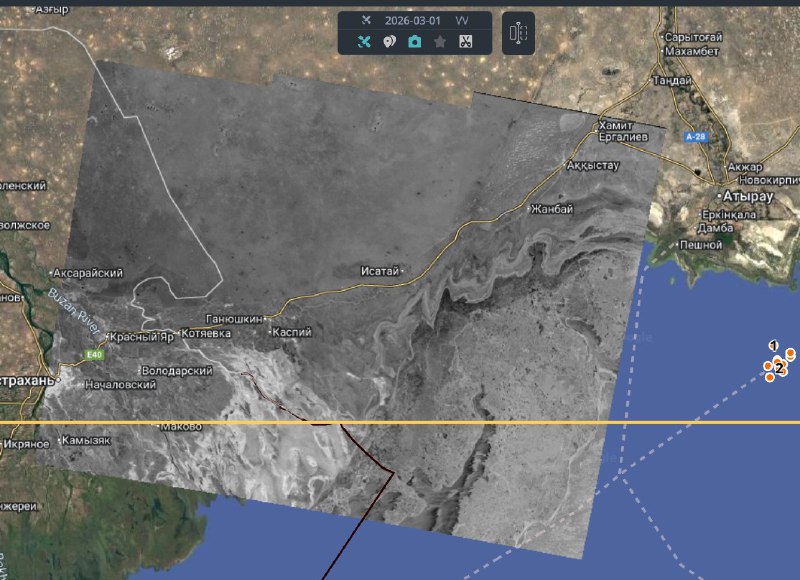The image size is (800, 580).
Task: Click the scissors clip tool icon
Action: click(465, 42)
